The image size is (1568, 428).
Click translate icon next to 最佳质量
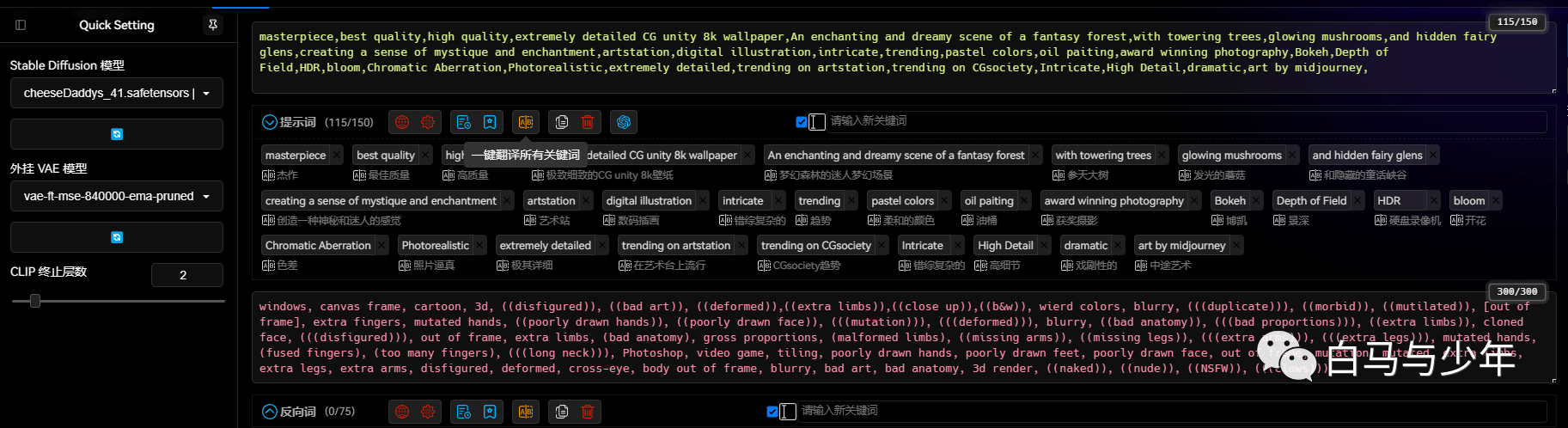[x=359, y=175]
